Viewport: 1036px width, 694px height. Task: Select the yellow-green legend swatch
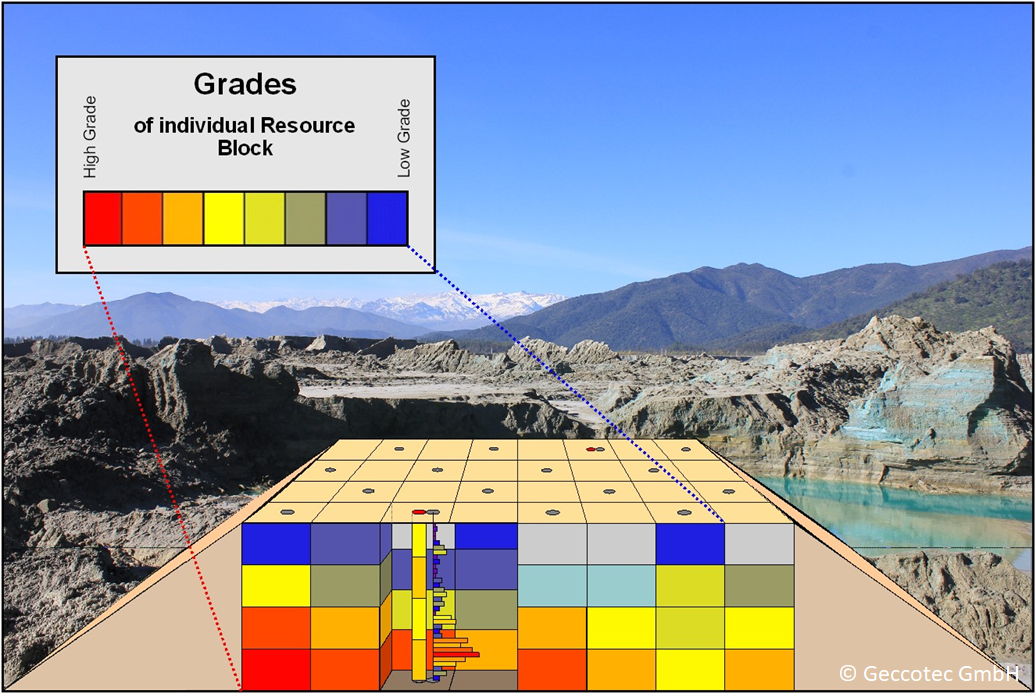265,219
